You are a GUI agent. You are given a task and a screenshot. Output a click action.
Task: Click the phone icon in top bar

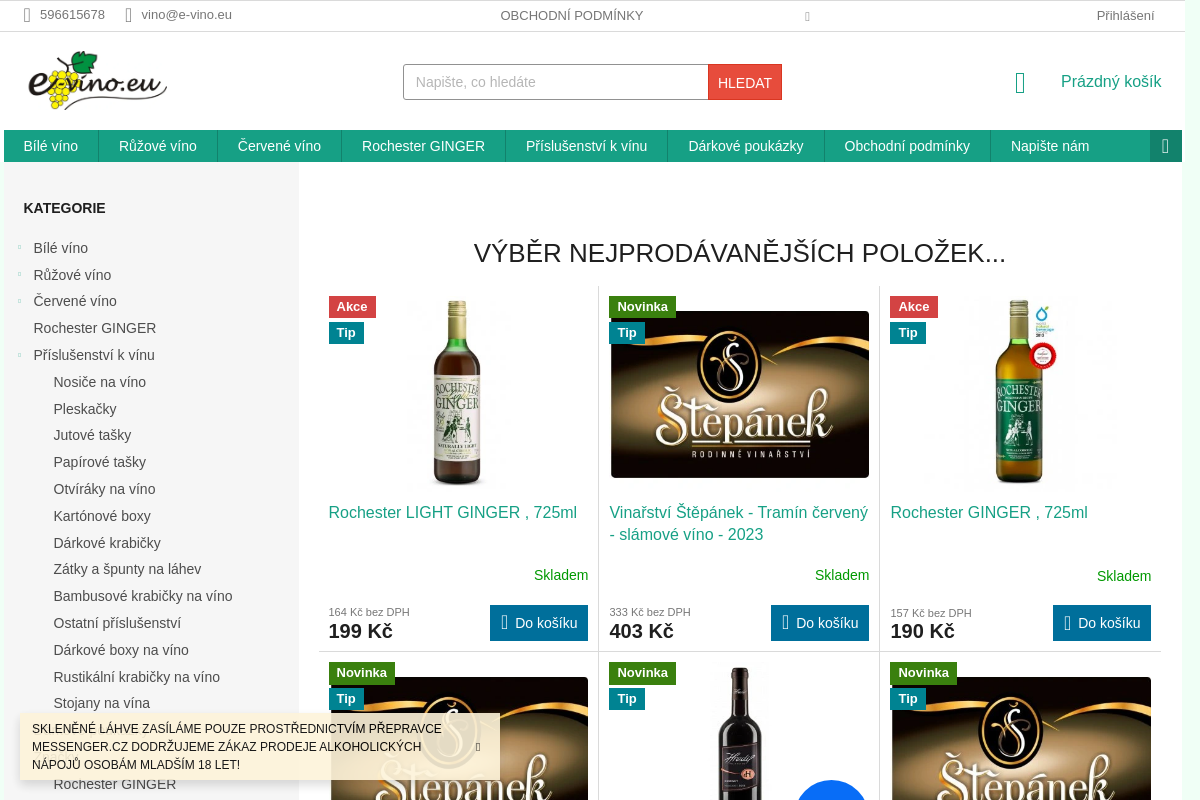click(25, 15)
